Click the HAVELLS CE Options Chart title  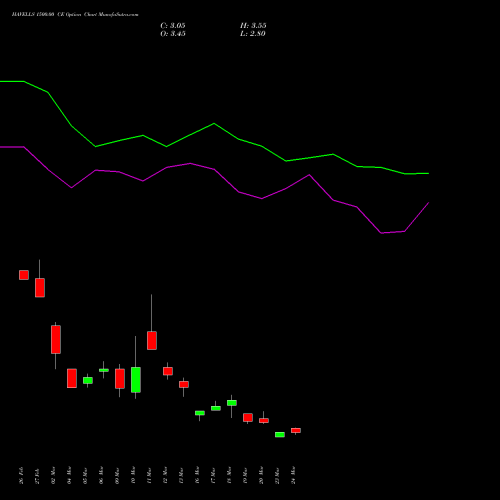tap(75, 14)
